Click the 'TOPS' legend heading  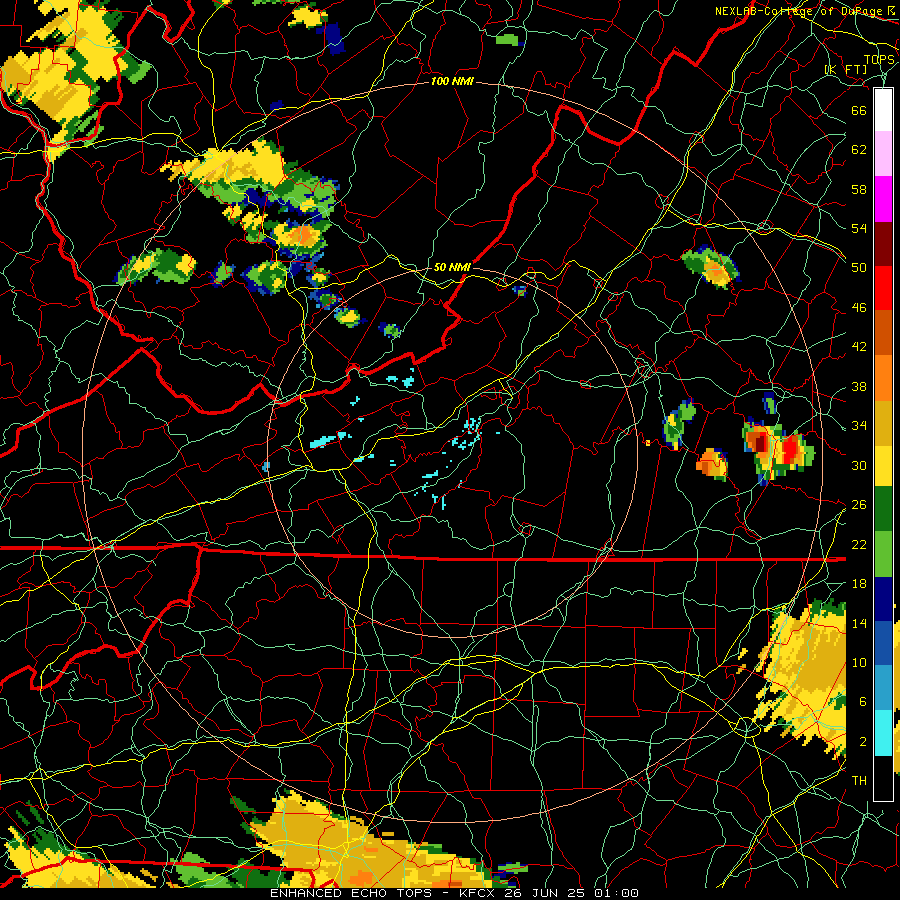pyautogui.click(x=879, y=60)
